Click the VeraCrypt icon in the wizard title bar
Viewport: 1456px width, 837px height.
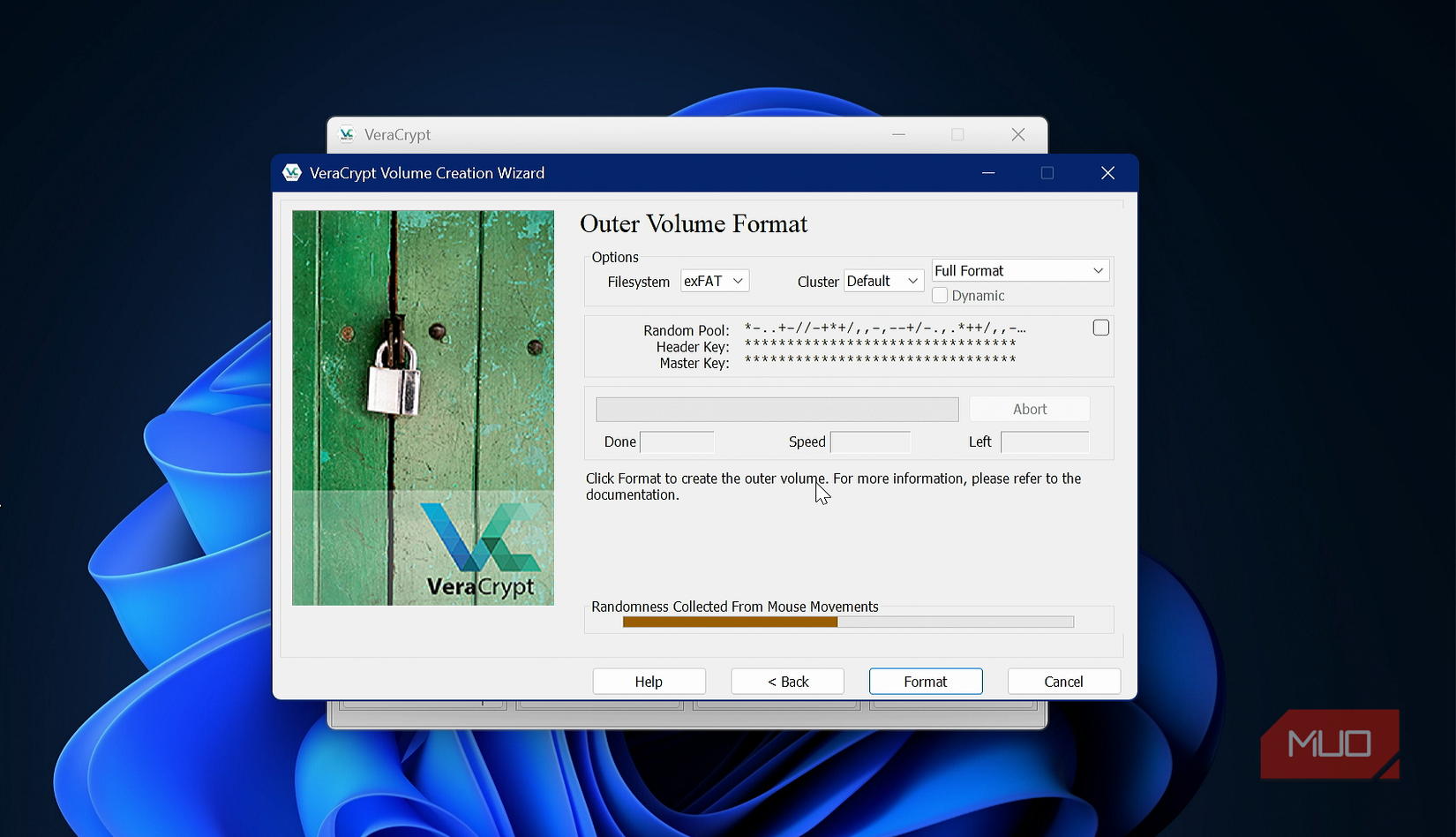click(291, 172)
